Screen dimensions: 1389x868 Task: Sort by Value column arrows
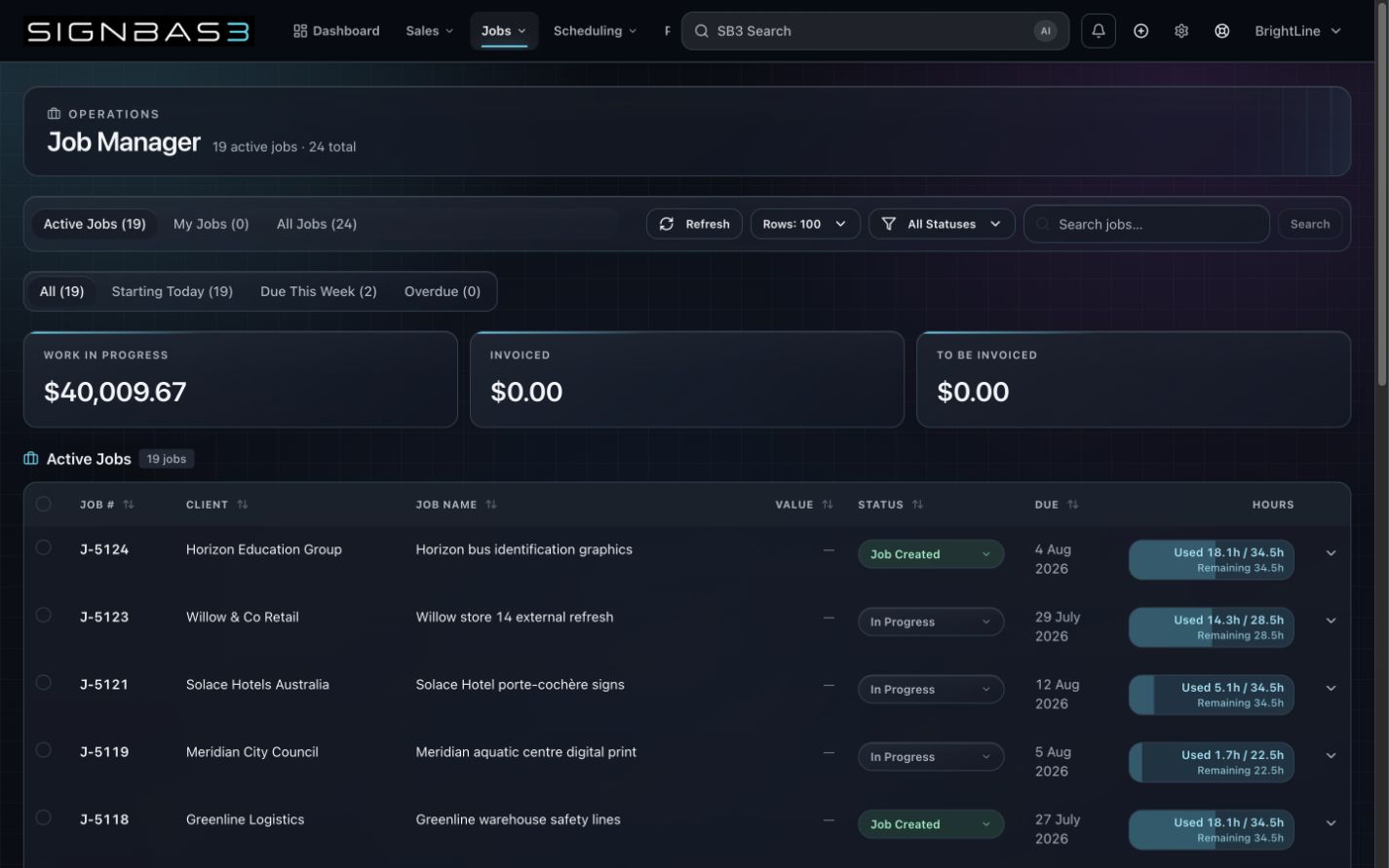[828, 505]
